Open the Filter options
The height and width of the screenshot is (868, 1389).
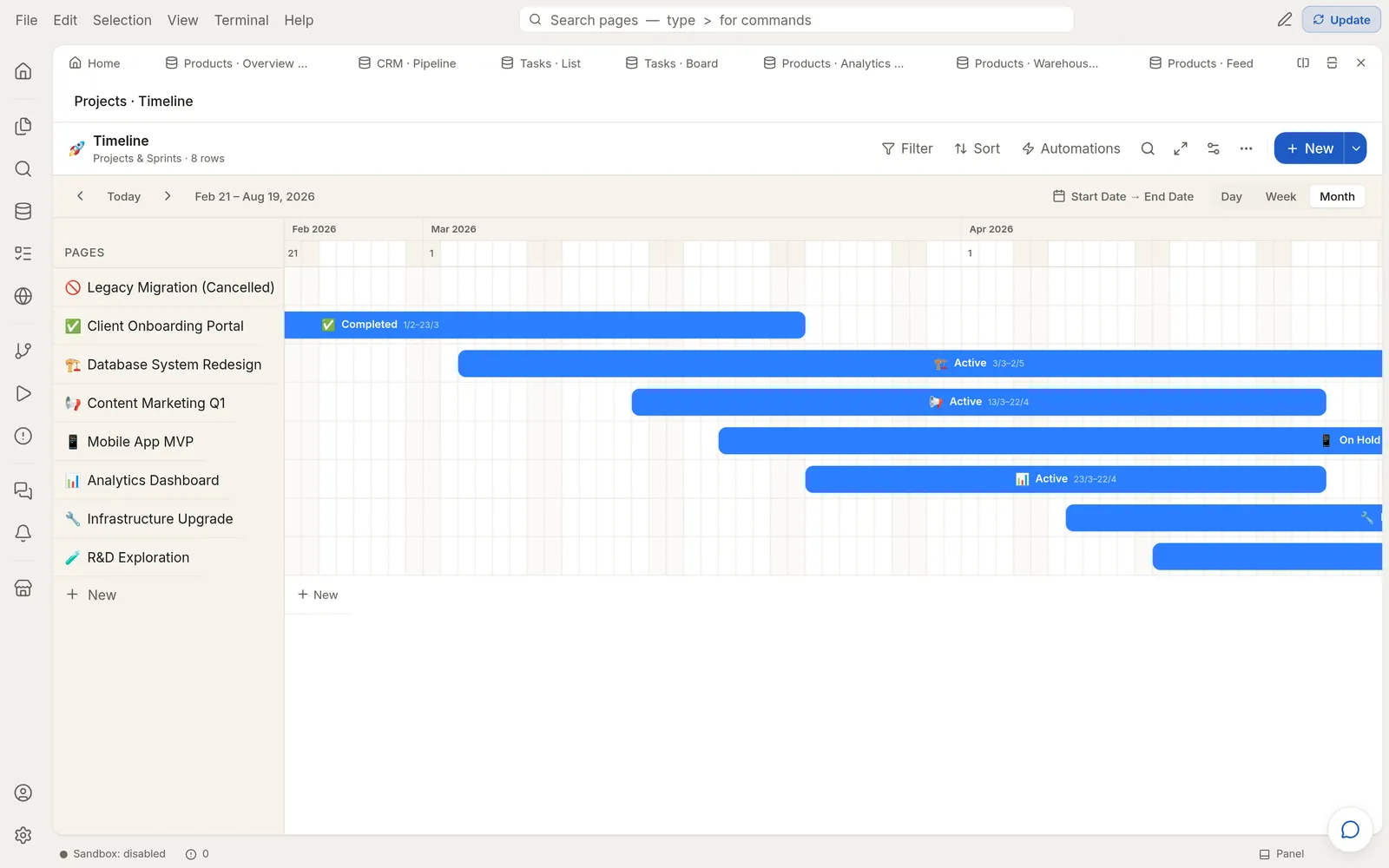(x=907, y=148)
